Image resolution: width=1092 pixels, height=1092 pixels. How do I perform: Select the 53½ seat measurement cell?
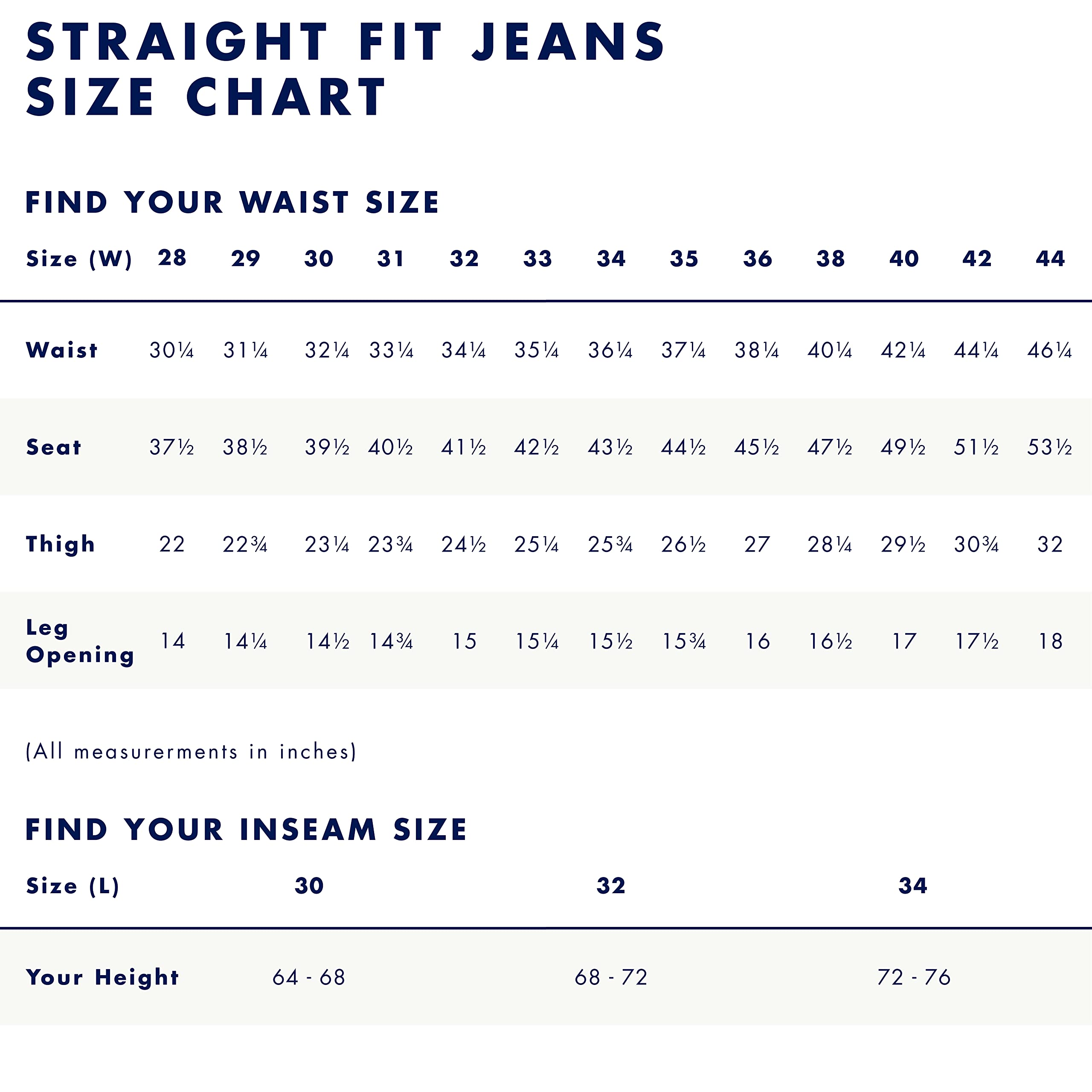click(x=1049, y=447)
